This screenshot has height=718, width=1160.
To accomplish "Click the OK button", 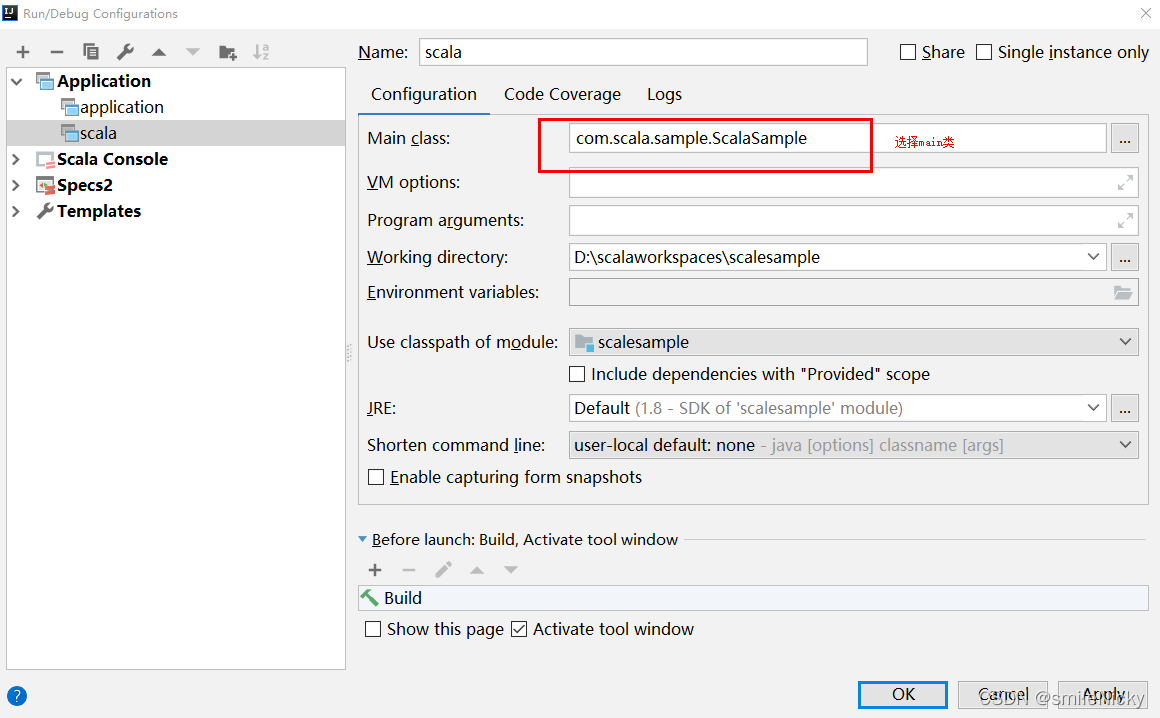I will (902, 694).
